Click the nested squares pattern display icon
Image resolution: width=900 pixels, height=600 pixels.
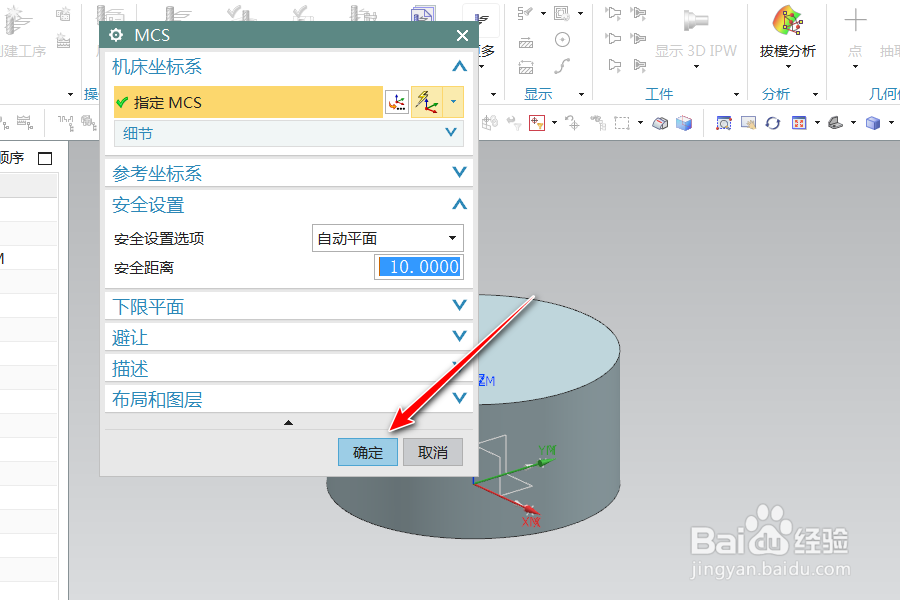562,13
